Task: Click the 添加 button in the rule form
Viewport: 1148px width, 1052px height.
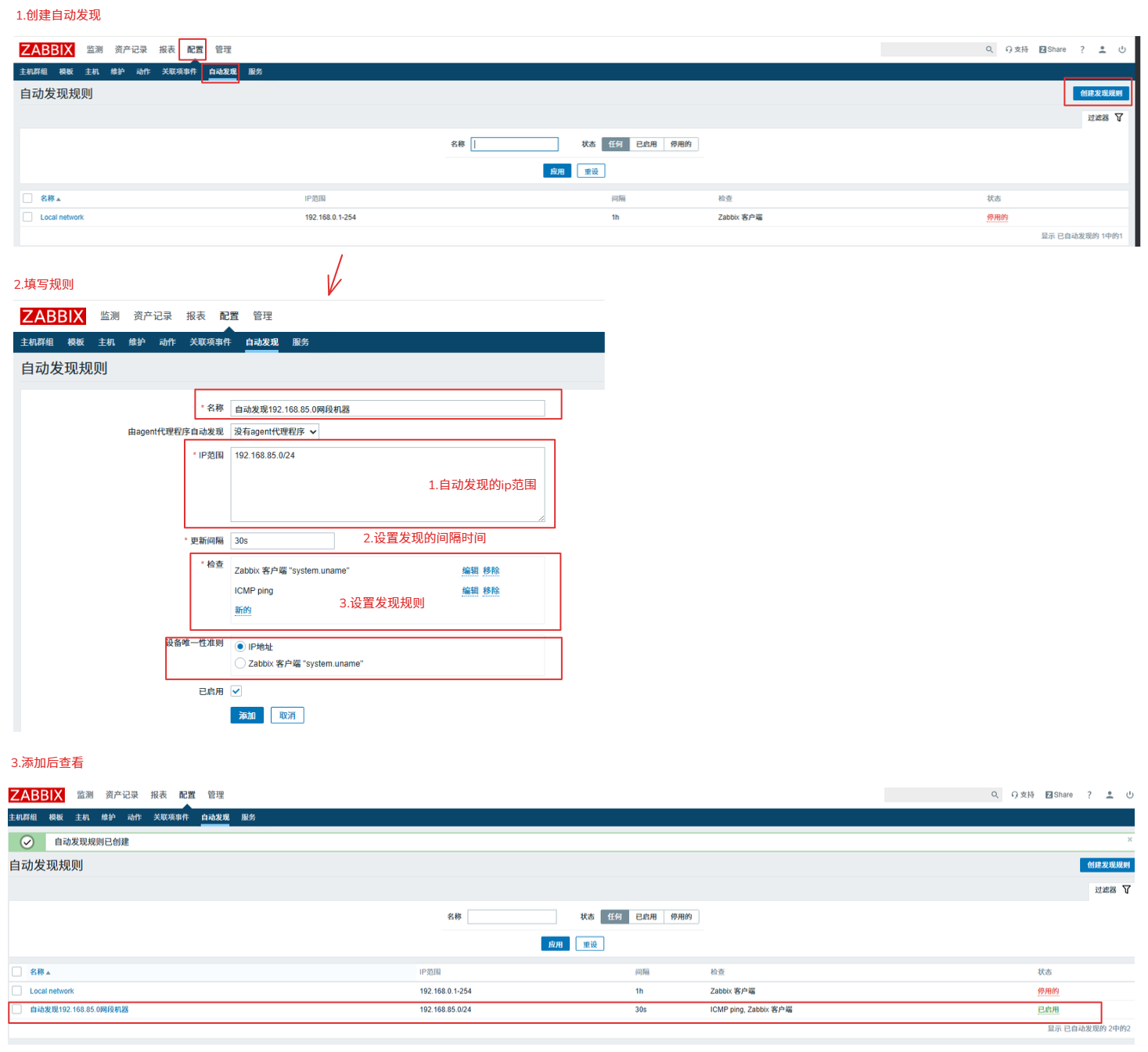Action: point(247,715)
